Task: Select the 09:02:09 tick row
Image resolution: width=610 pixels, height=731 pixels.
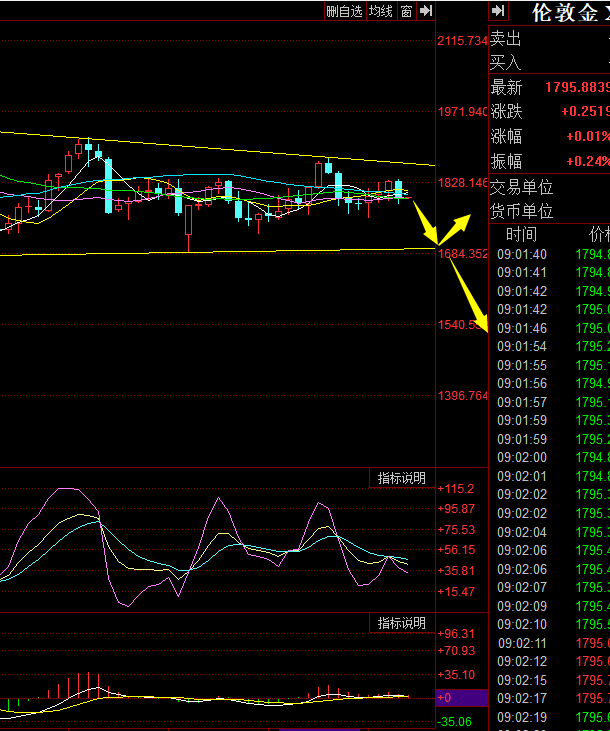Action: click(550, 607)
